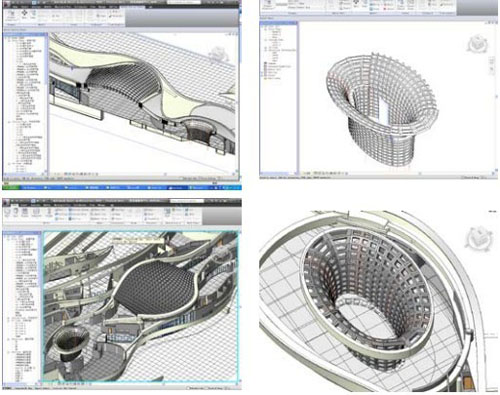Click the ViewCube in the top-right funnel view
Image resolution: width=500 pixels, height=395 pixels.
tap(478, 44)
